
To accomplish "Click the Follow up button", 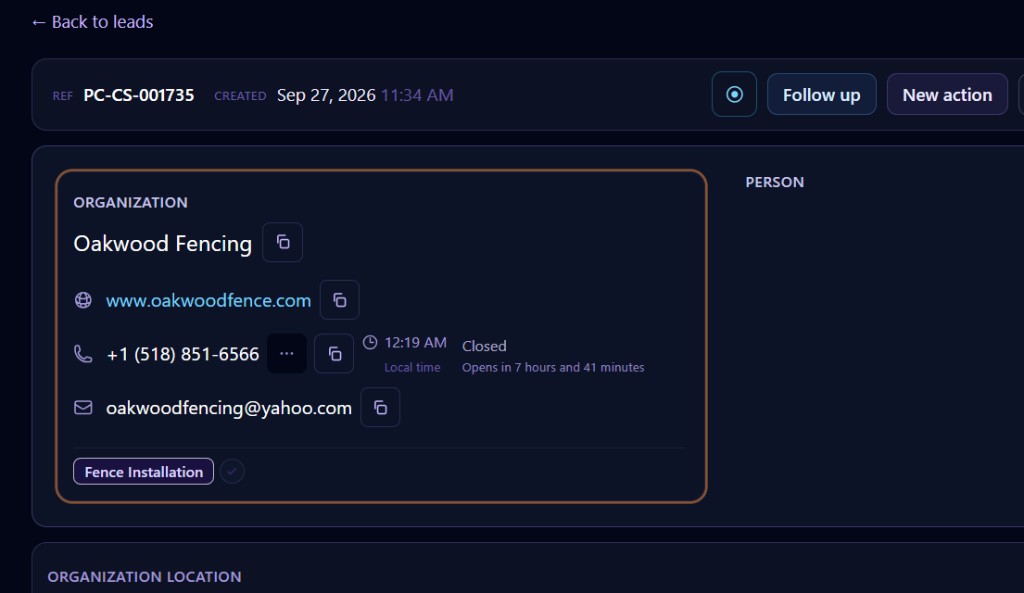I will [822, 95].
